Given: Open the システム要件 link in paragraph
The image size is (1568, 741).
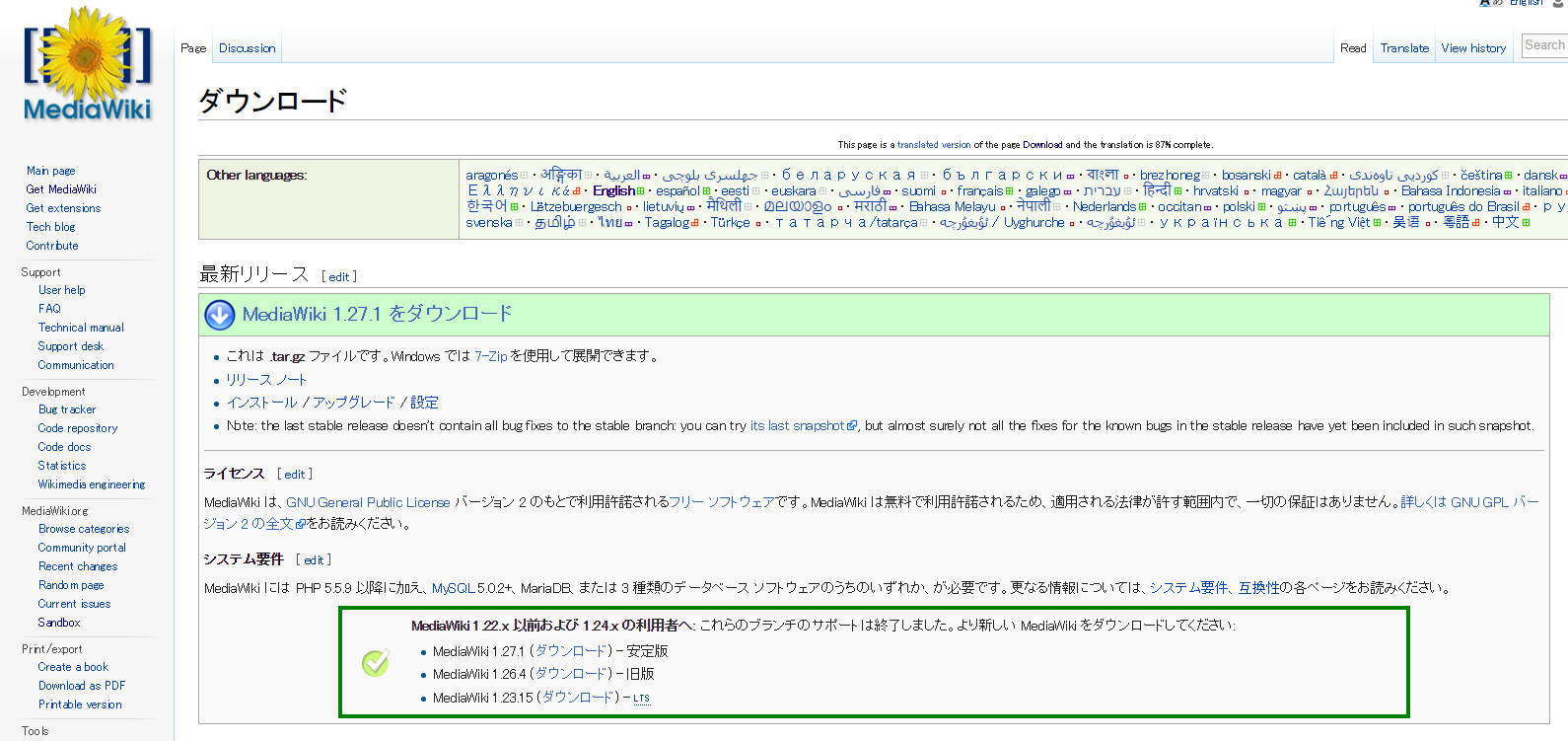Looking at the screenshot, I should point(1188,588).
